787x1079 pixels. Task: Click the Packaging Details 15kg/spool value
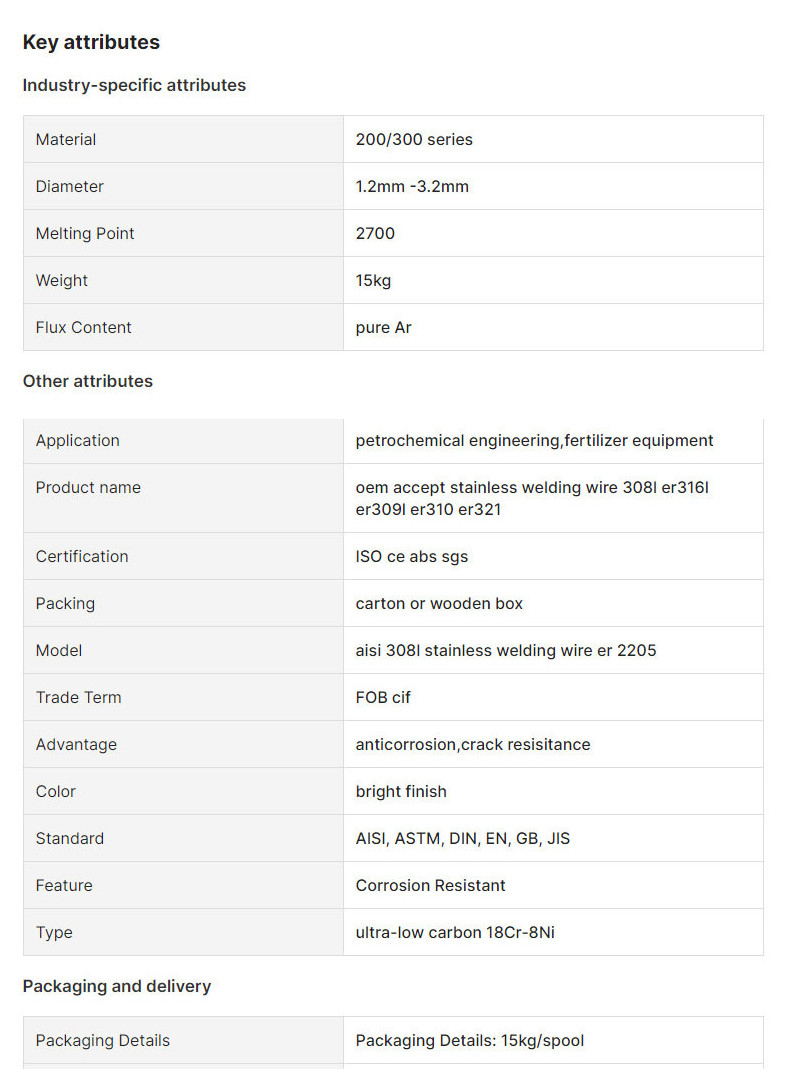pyautogui.click(x=469, y=1040)
